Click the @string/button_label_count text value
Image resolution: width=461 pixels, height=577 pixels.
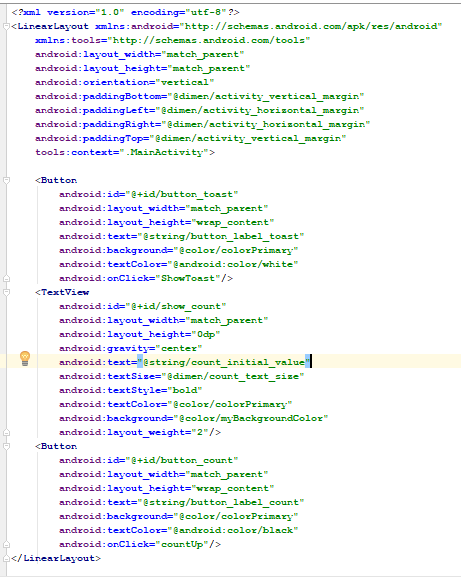click(x=220, y=502)
